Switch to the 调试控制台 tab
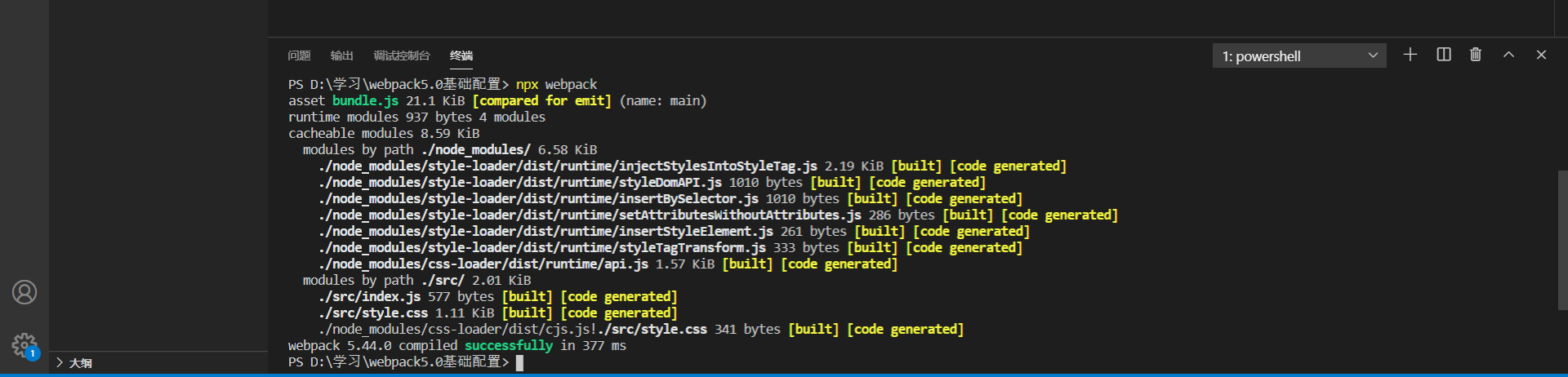The image size is (1568, 377). (x=401, y=55)
